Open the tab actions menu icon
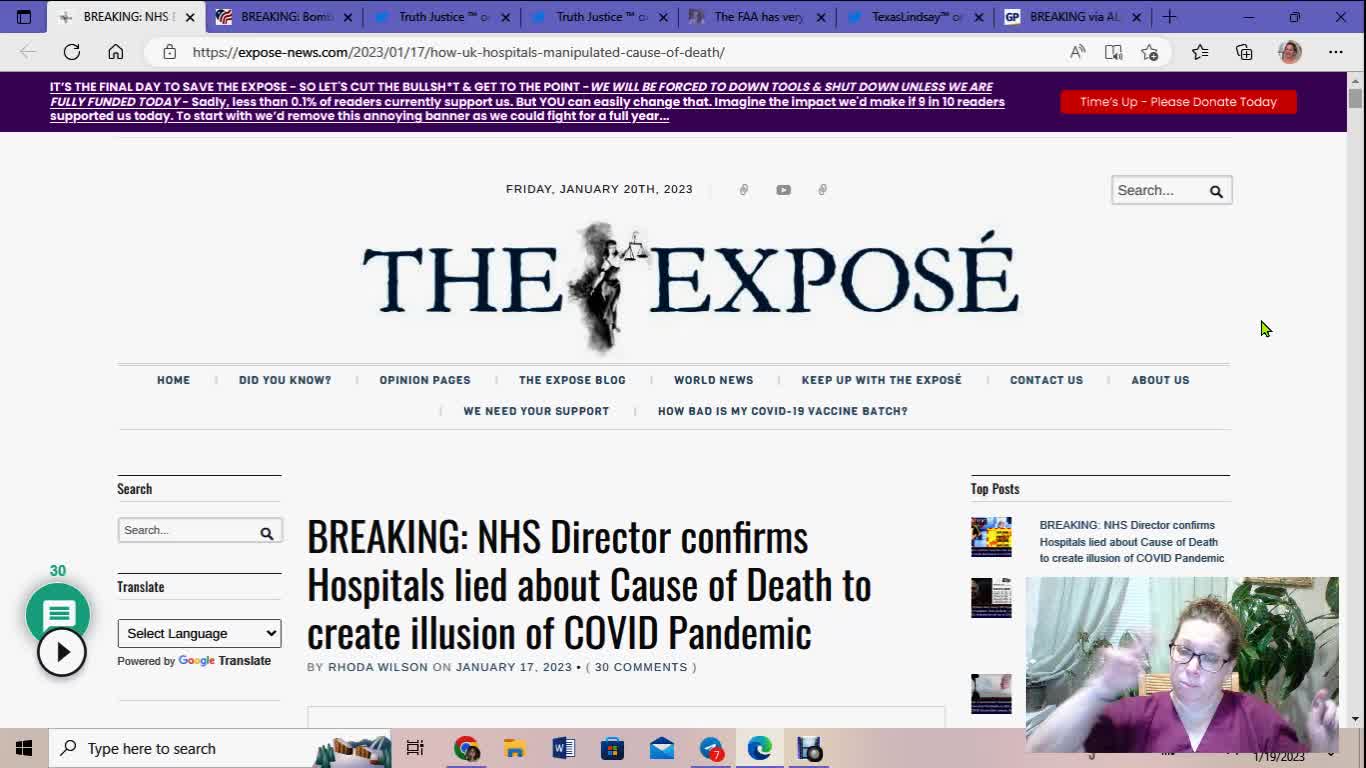Viewport: 1366px width, 768px height. coord(24,17)
